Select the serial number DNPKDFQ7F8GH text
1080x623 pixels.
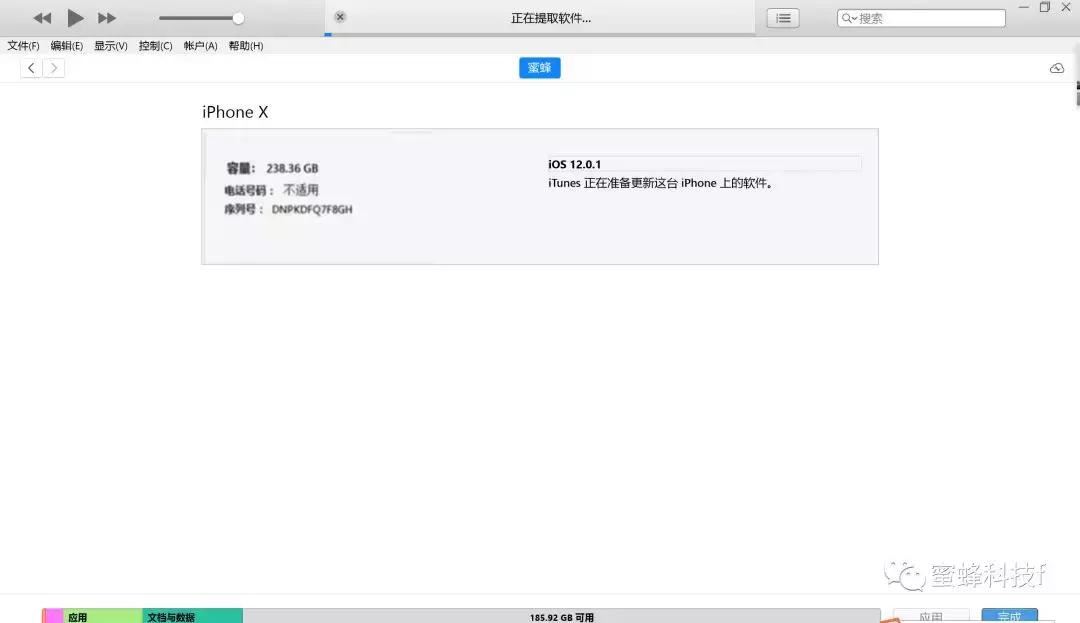pos(312,209)
